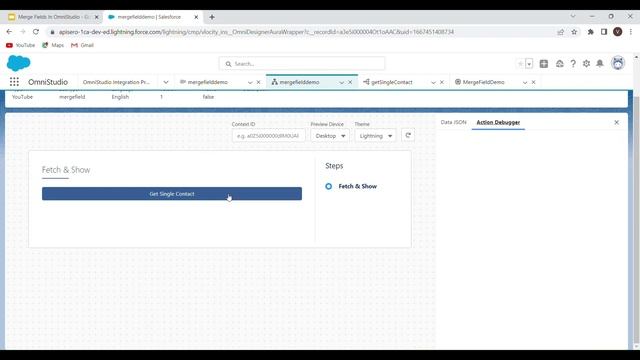
Task: Open the App Launcher grid icon
Action: coord(14,82)
